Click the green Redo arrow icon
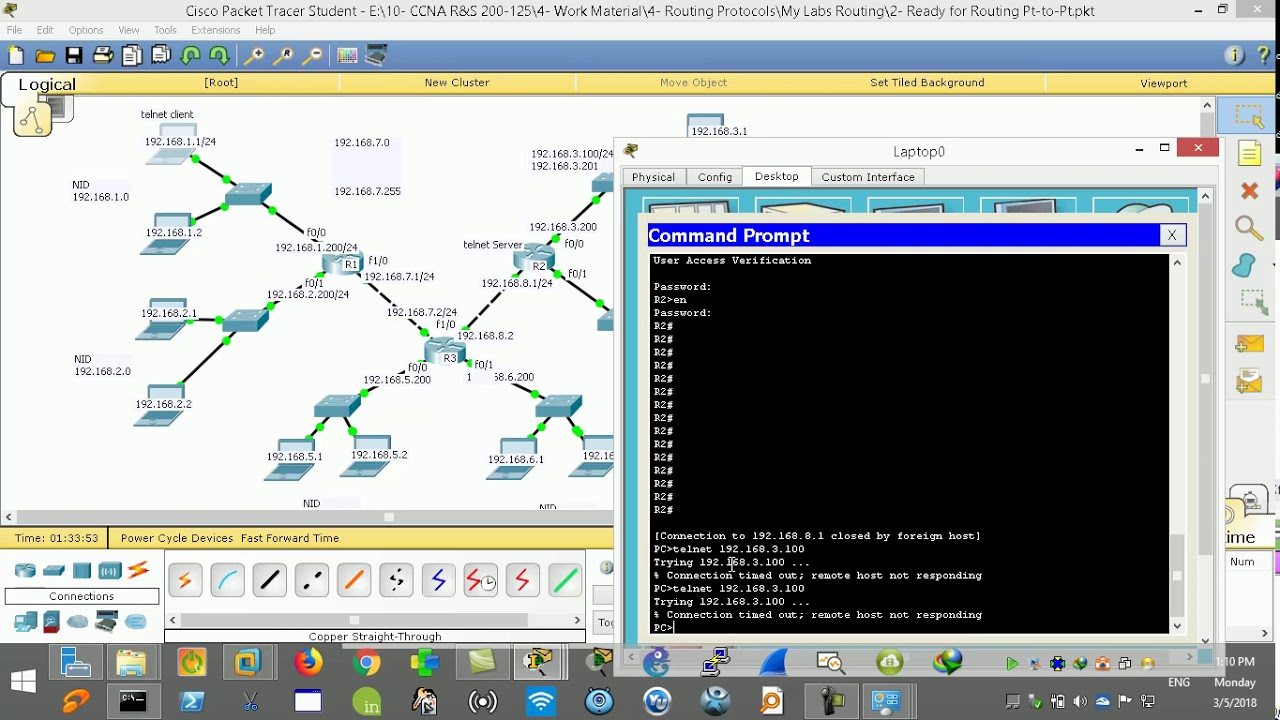 coord(219,56)
